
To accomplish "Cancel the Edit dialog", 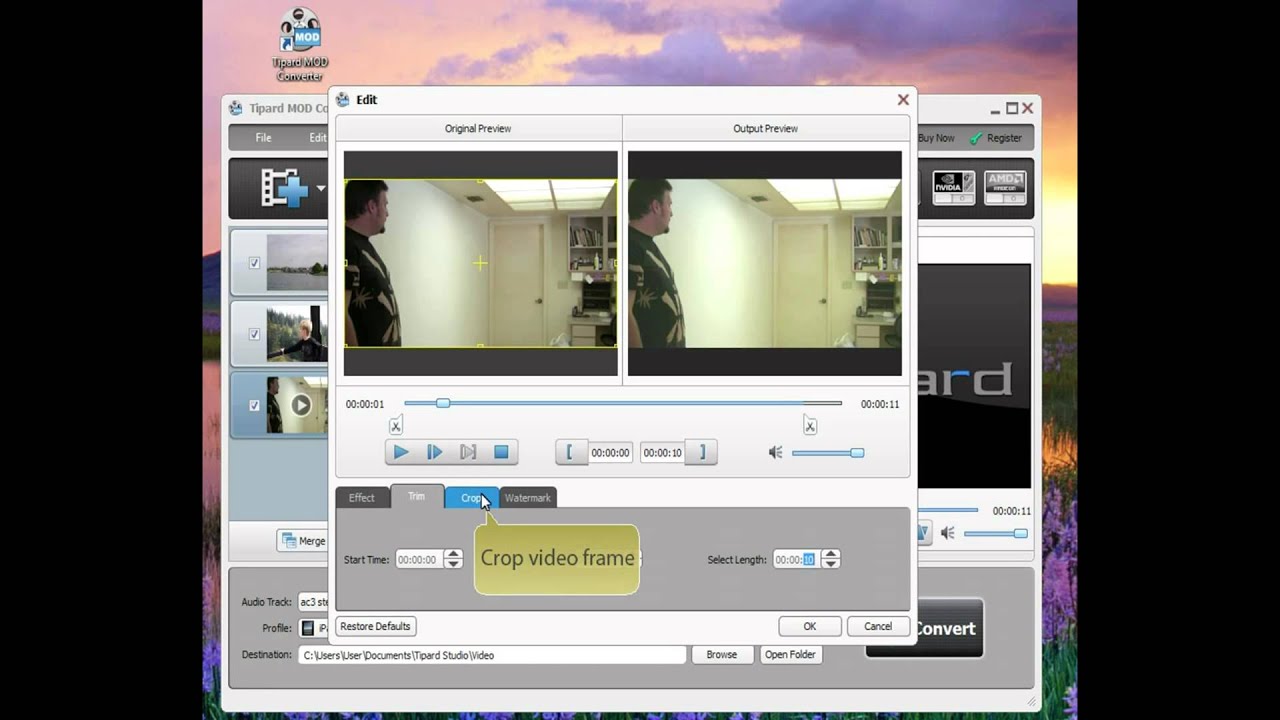I will pos(878,626).
